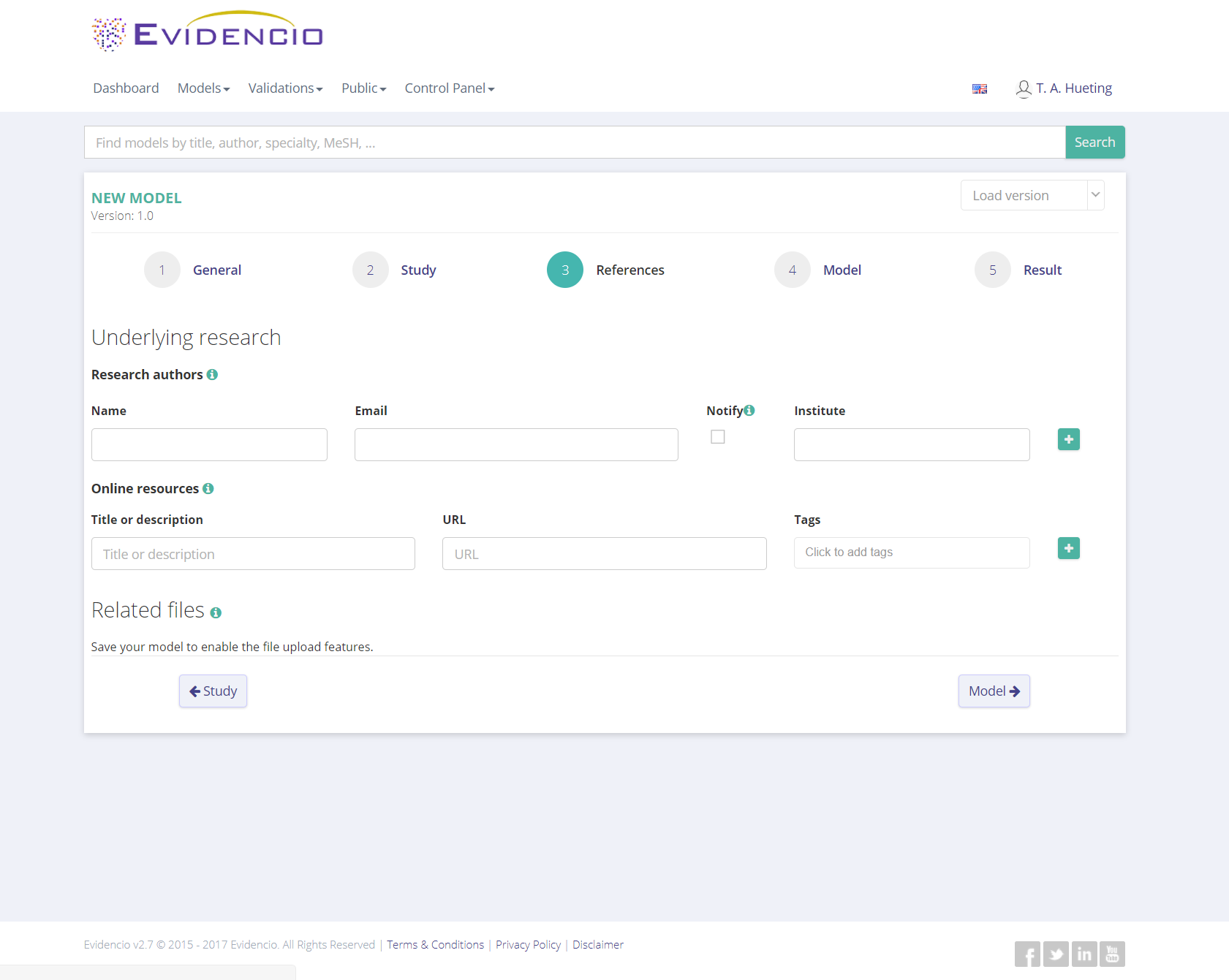Click the language flag icon
Viewport: 1229px width, 980px height.
(980, 89)
